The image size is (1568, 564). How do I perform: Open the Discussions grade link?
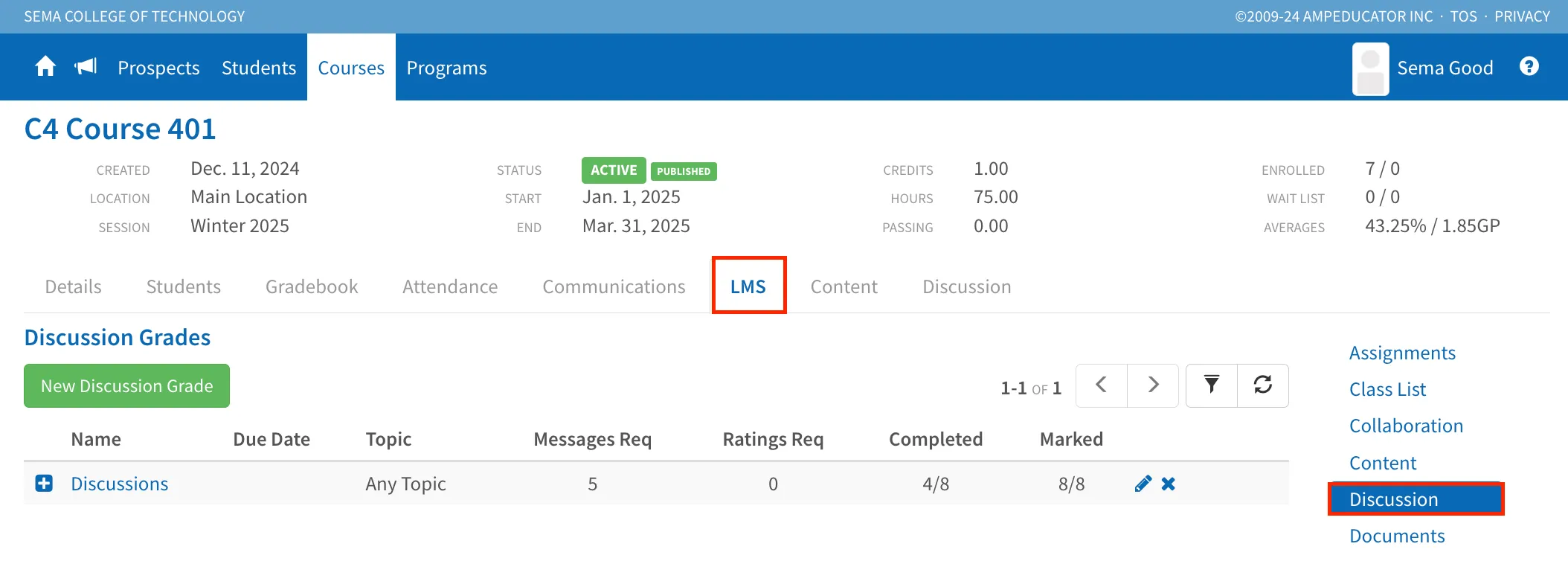point(120,484)
